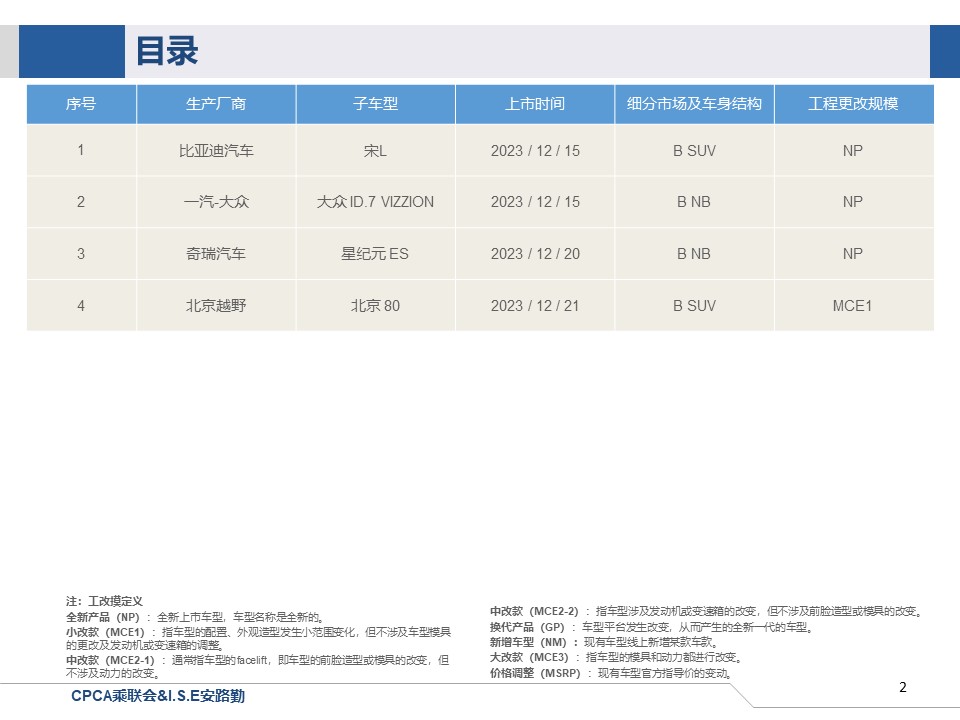960x720 pixels.
Task: Click the 北京越野 manufacturer cell
Action: click(x=216, y=306)
